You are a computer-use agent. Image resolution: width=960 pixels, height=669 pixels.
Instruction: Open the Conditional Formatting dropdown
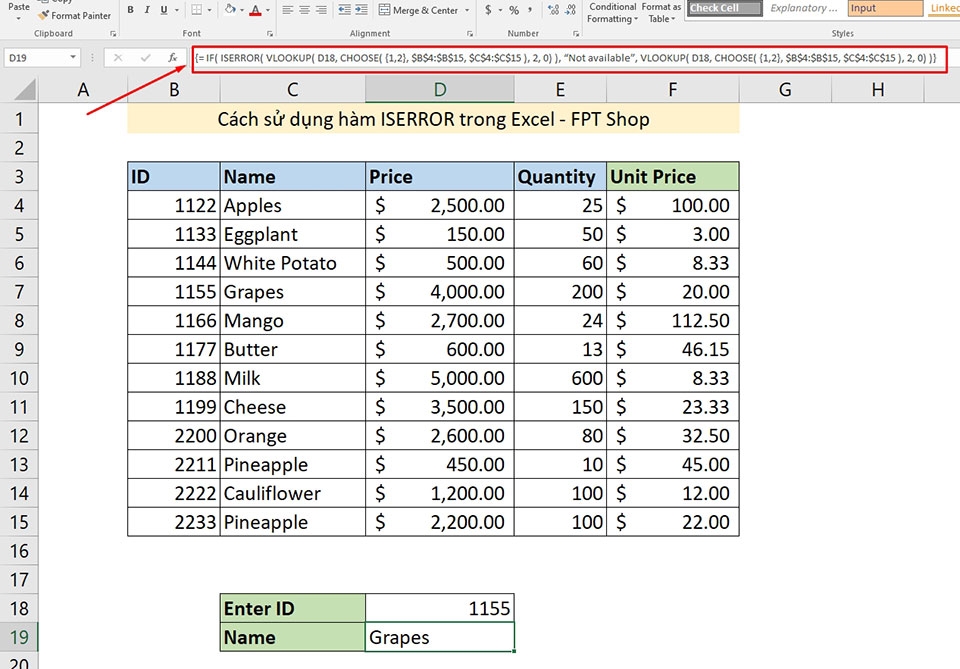click(x=612, y=11)
